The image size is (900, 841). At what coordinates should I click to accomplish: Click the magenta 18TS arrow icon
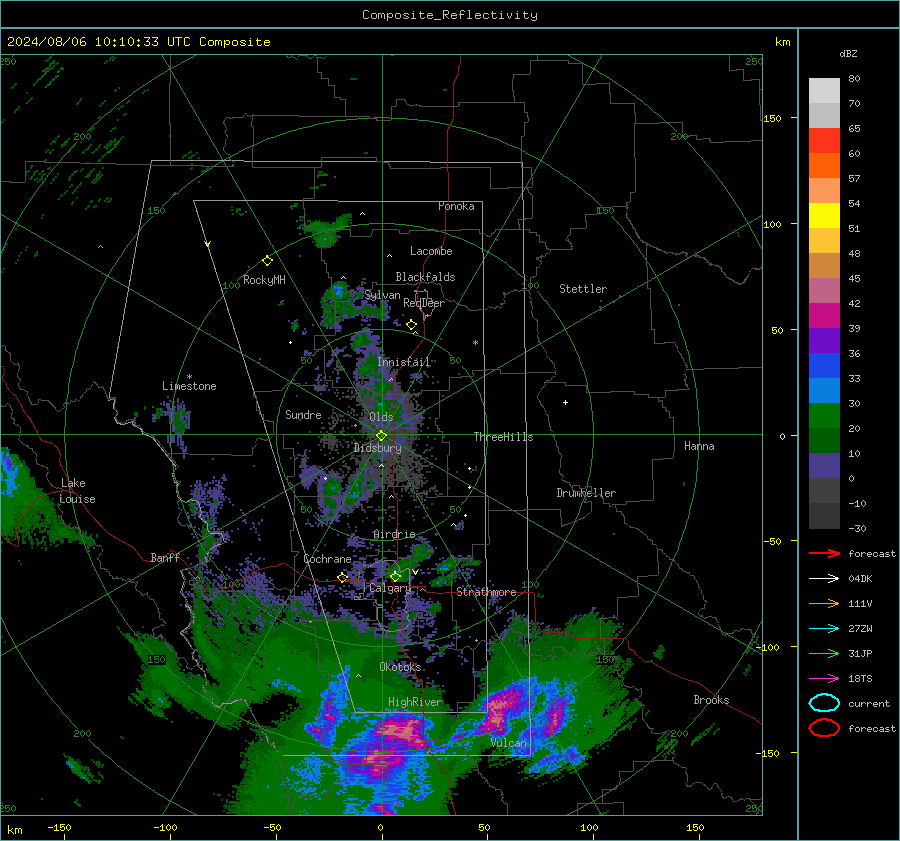[x=824, y=679]
